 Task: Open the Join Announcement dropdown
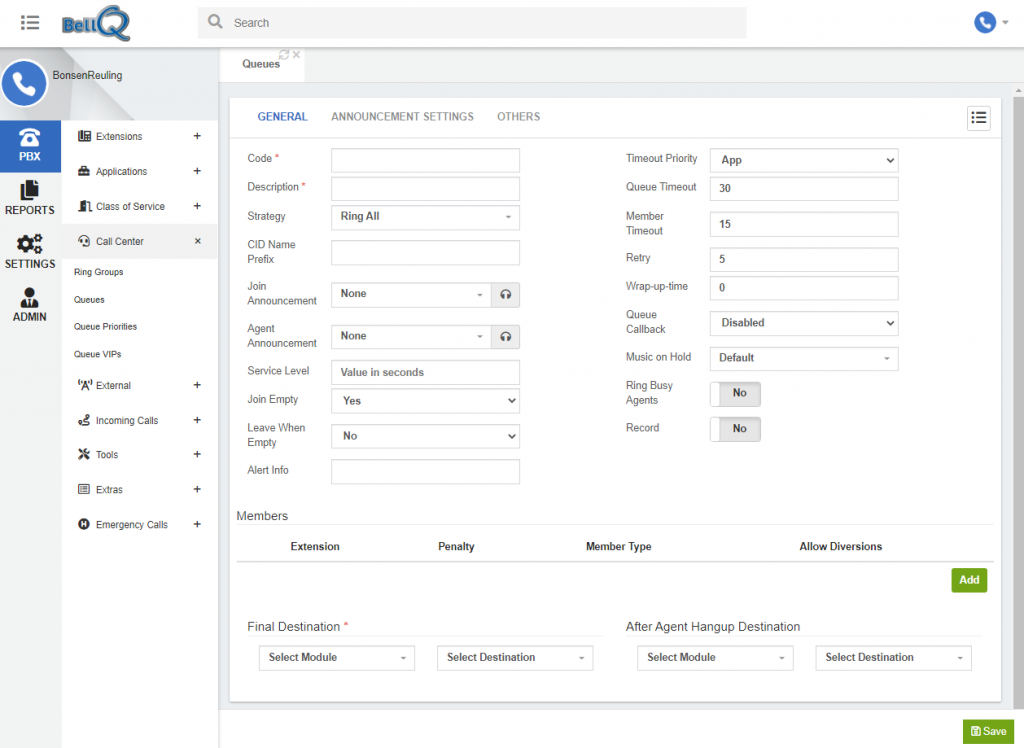click(411, 295)
